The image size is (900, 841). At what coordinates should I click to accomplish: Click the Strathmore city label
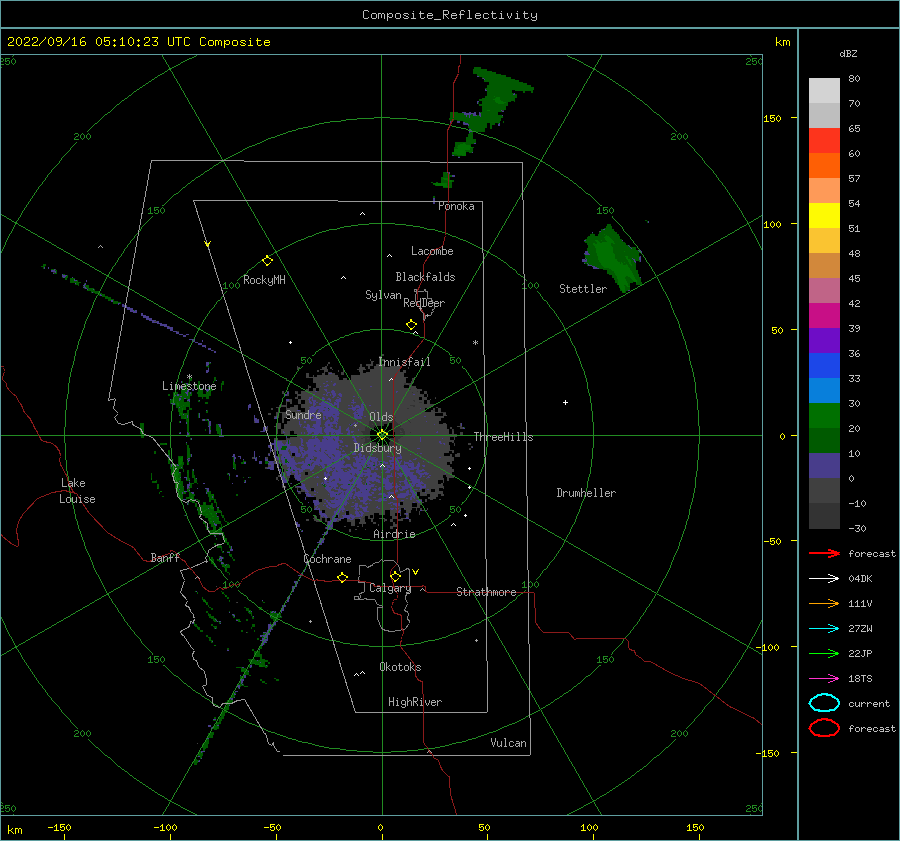[486, 592]
